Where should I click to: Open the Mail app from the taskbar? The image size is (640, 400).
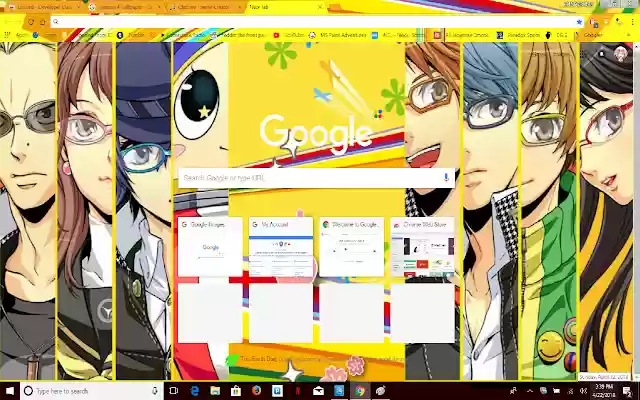[318, 391]
